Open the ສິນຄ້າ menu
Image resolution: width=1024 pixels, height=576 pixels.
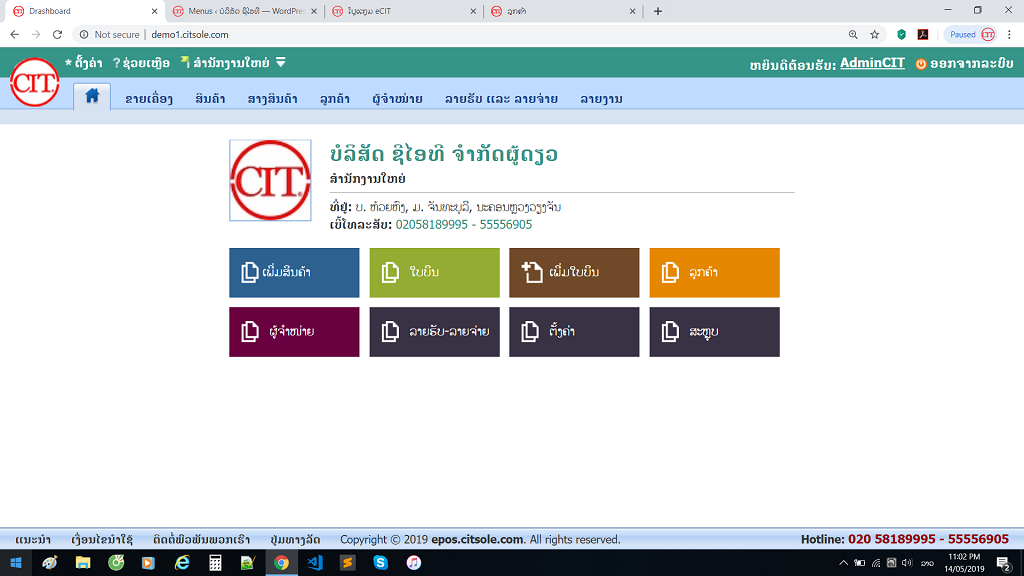click(210, 99)
